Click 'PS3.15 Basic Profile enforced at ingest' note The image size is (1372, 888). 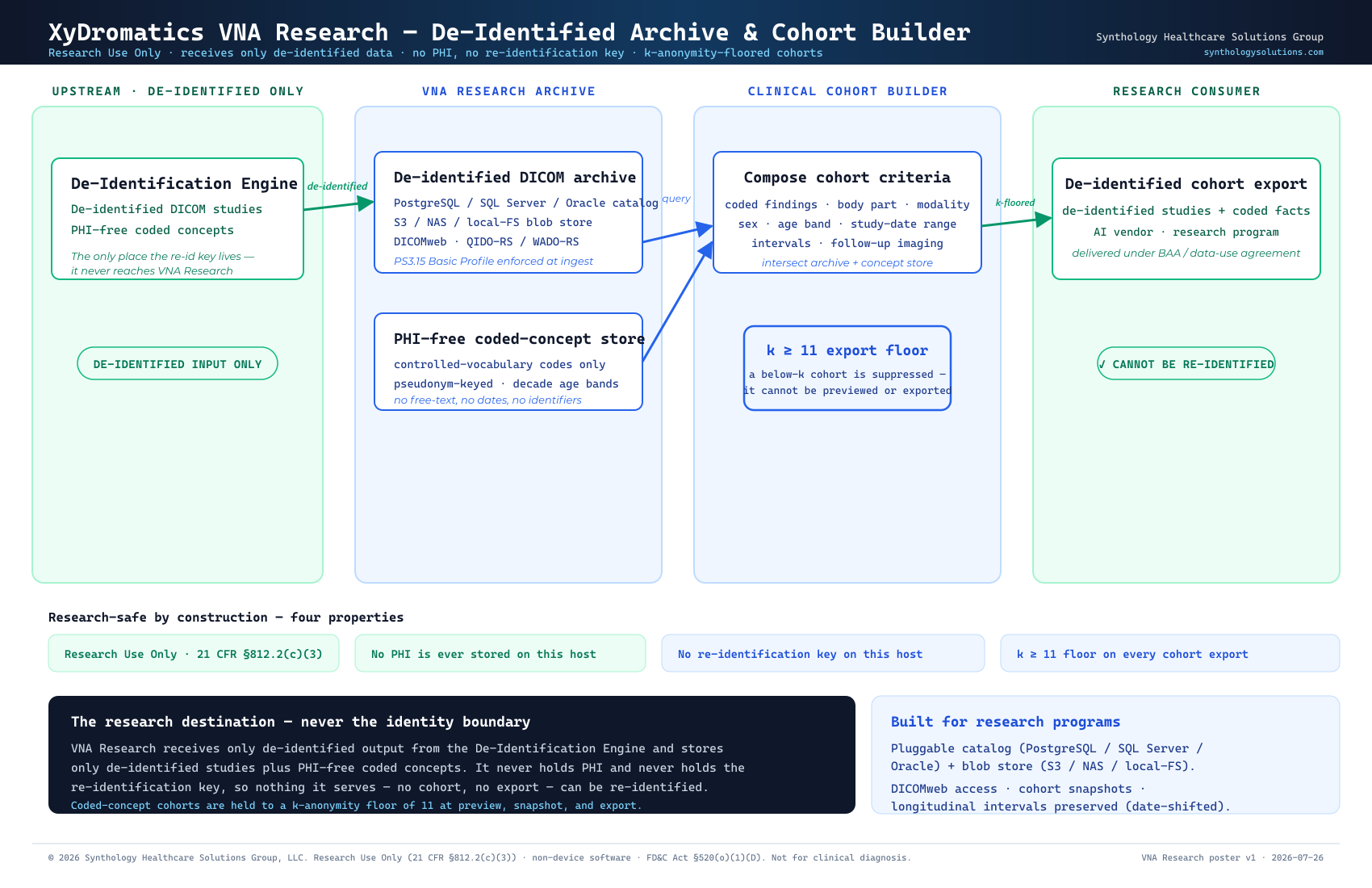tap(493, 262)
